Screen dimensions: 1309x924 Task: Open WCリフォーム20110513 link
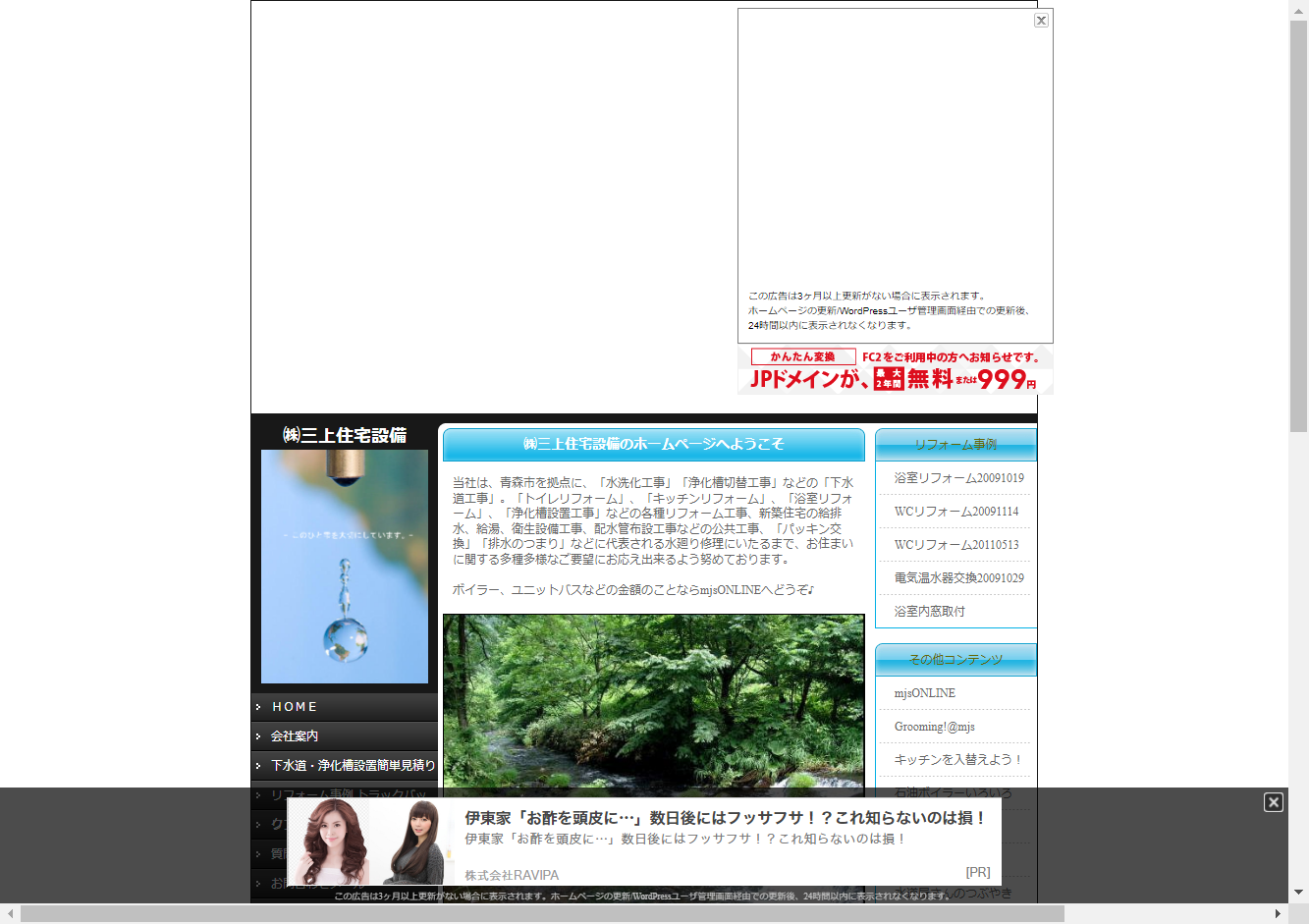[x=955, y=545]
